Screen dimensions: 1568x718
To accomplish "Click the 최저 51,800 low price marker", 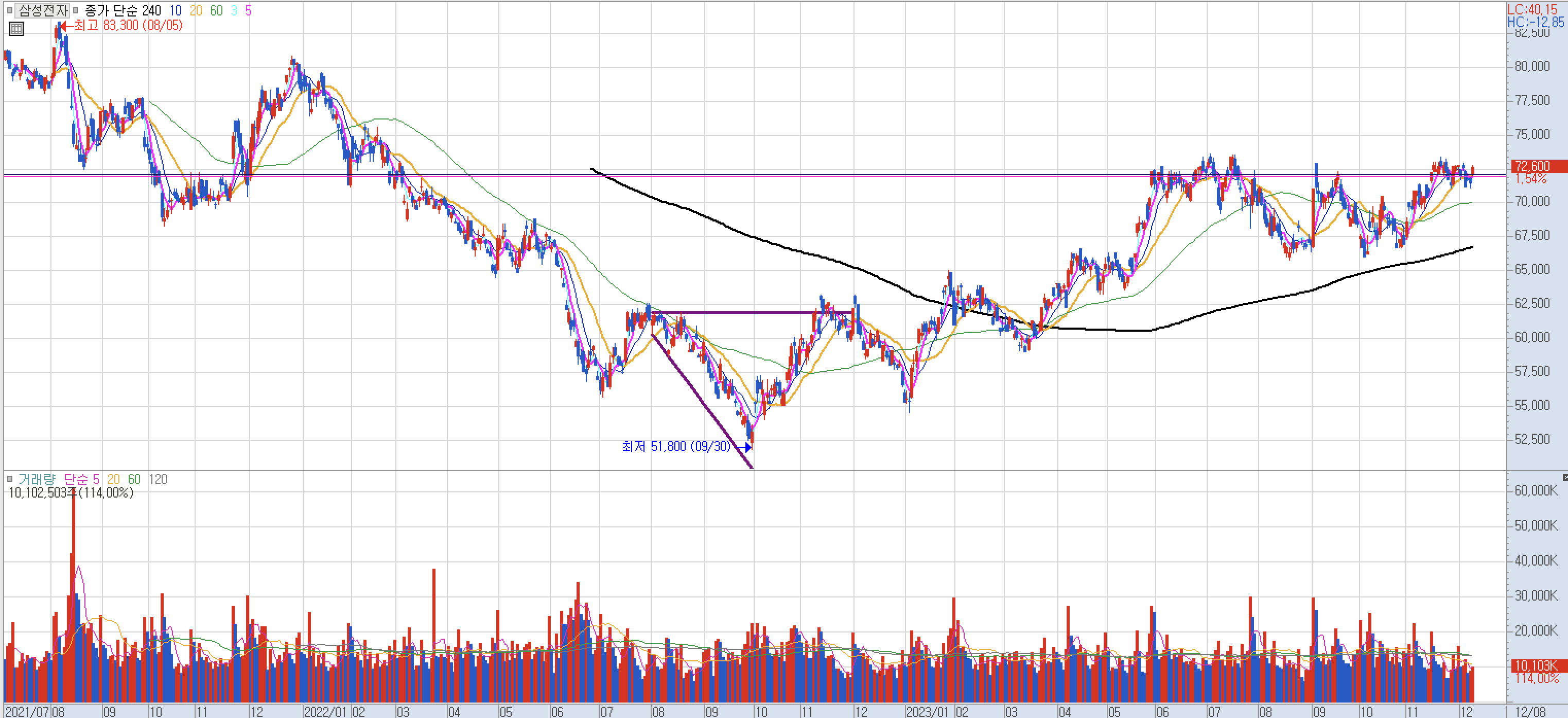I will click(676, 447).
